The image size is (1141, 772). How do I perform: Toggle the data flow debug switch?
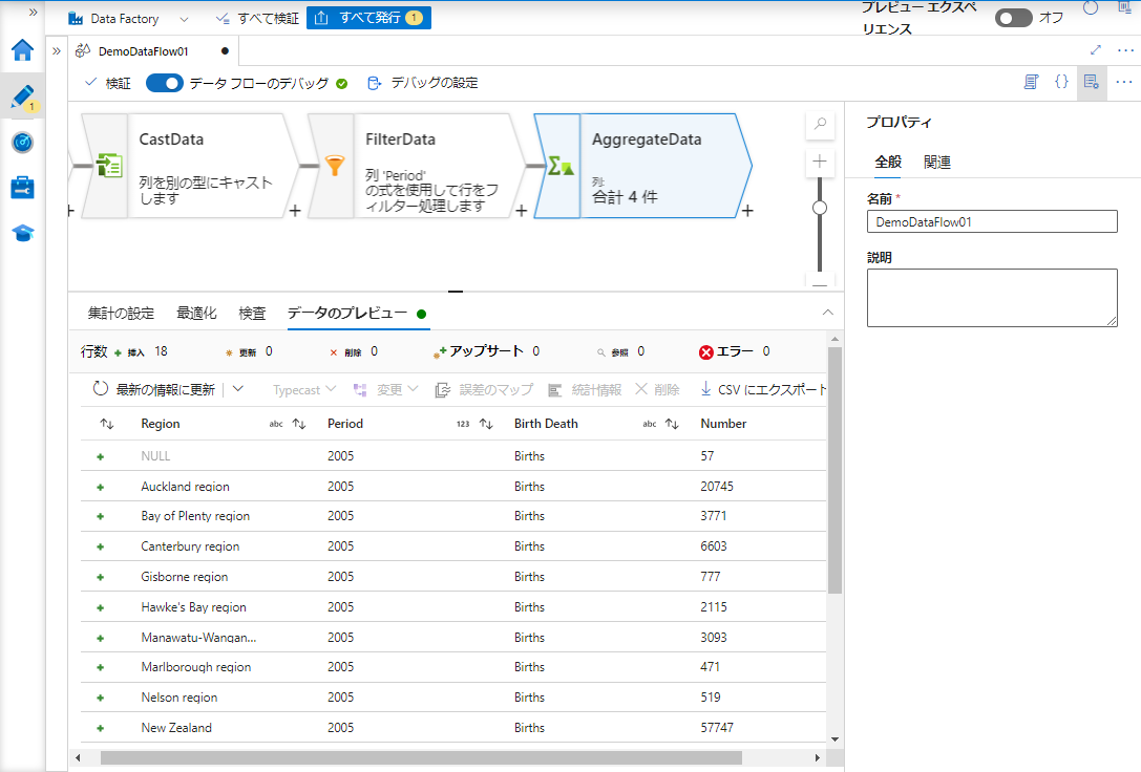click(x=165, y=83)
